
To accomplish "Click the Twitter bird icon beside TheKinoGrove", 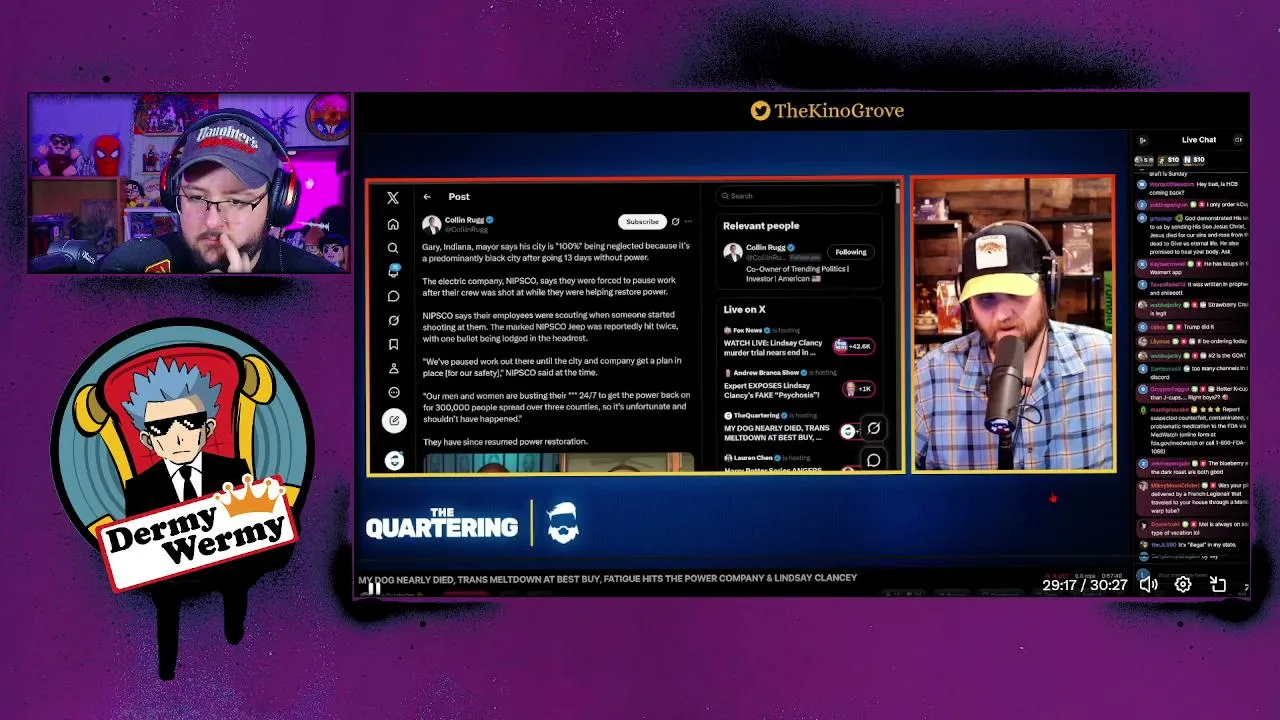I will pos(760,111).
